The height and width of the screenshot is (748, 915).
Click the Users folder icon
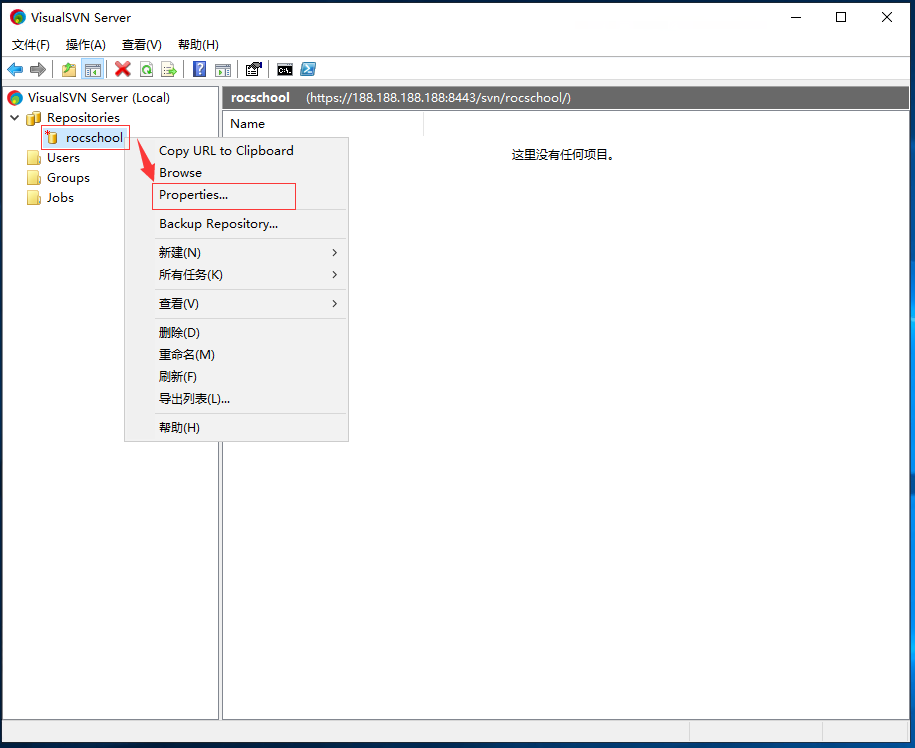[x=34, y=158]
